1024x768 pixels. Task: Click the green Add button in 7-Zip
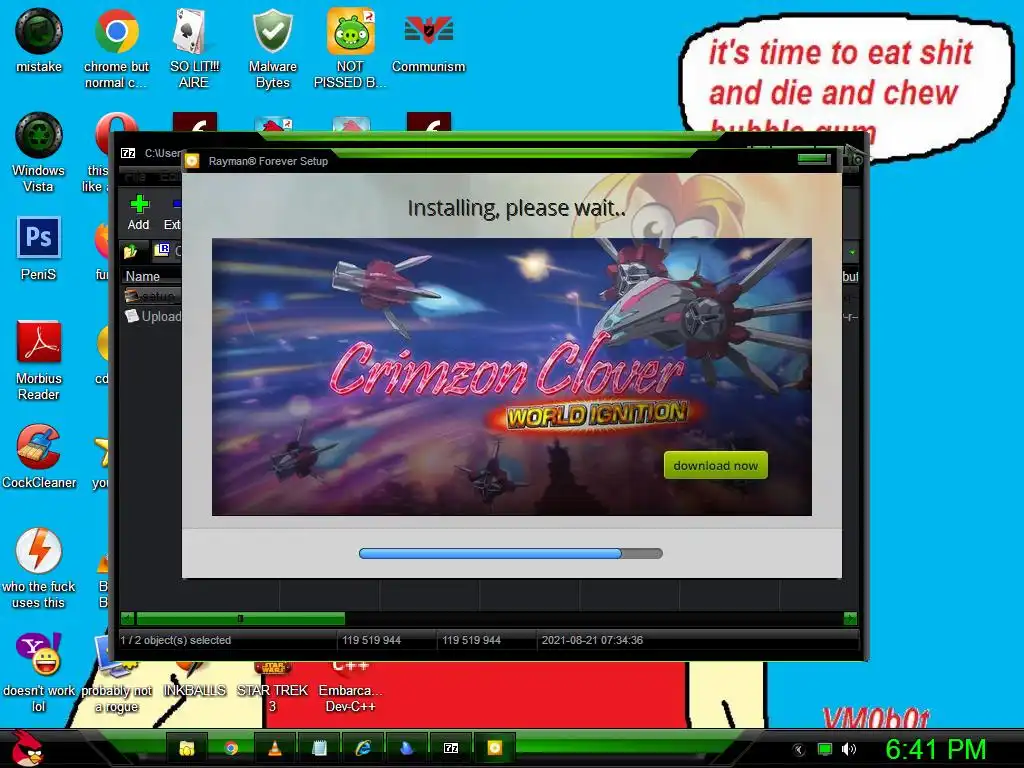138,212
